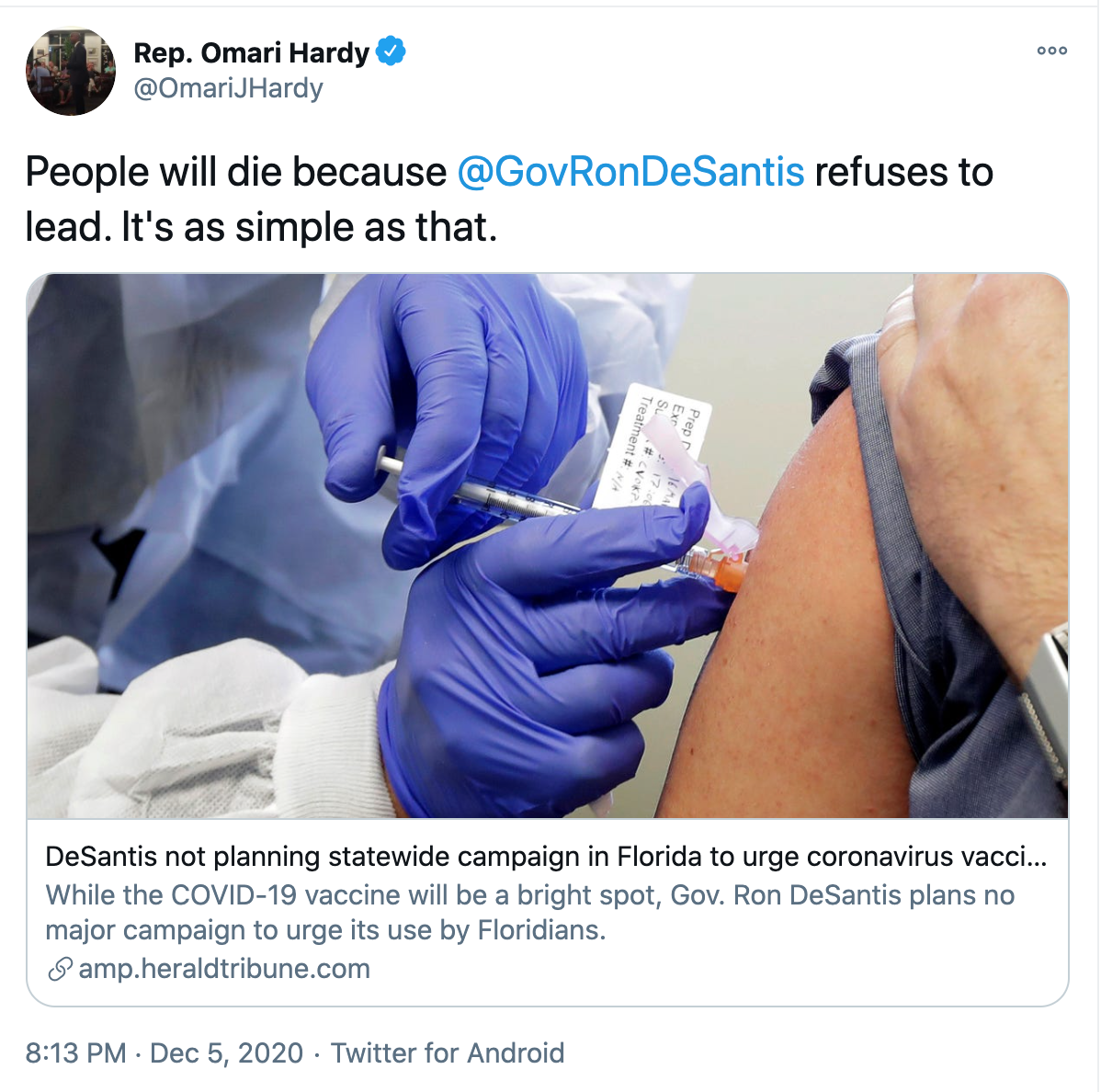Click the "It's as simple as that" text
1101x1092 pixels.
309,227
